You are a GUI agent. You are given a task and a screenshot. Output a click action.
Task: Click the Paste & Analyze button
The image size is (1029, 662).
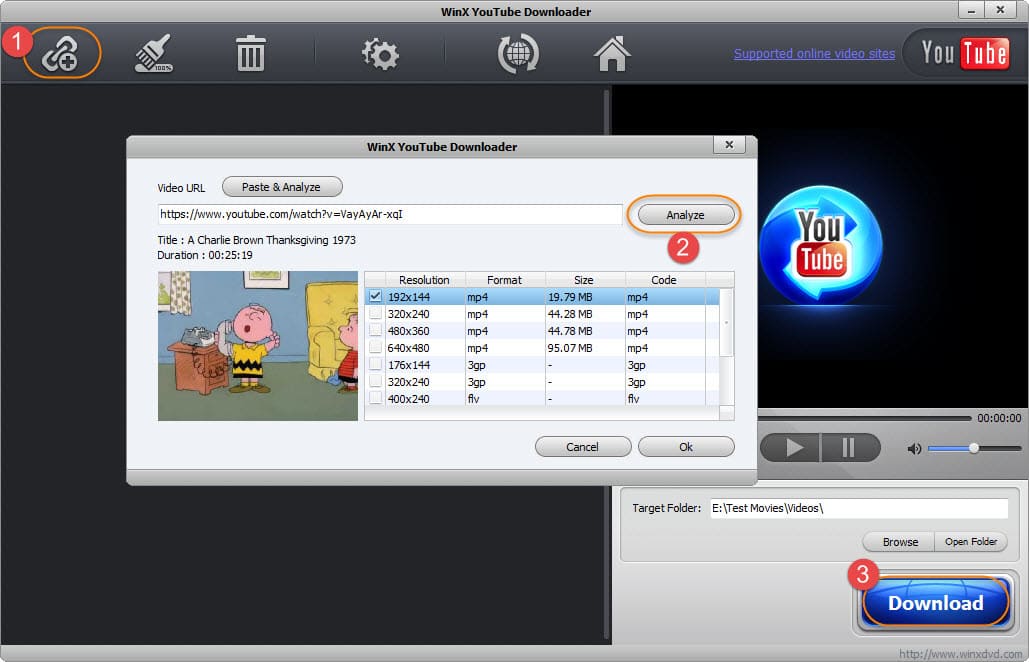pyautogui.click(x=282, y=187)
